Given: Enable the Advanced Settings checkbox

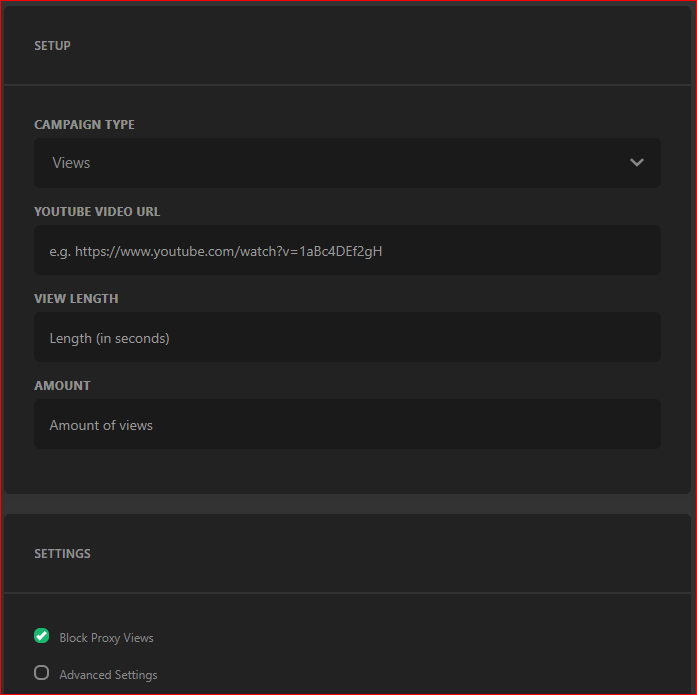Looking at the screenshot, I should click(42, 673).
